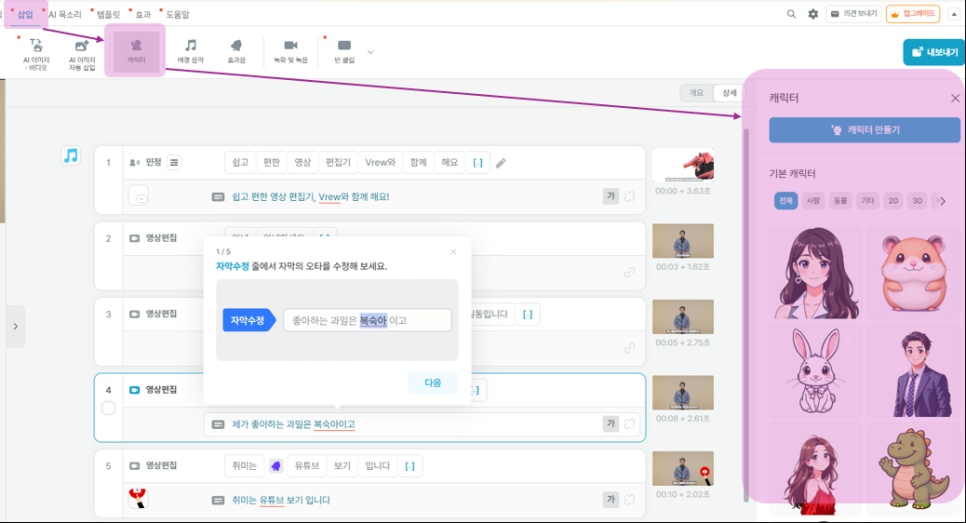Tick the checkbox in clip 4
The width and height of the screenshot is (966, 523).
tap(108, 408)
